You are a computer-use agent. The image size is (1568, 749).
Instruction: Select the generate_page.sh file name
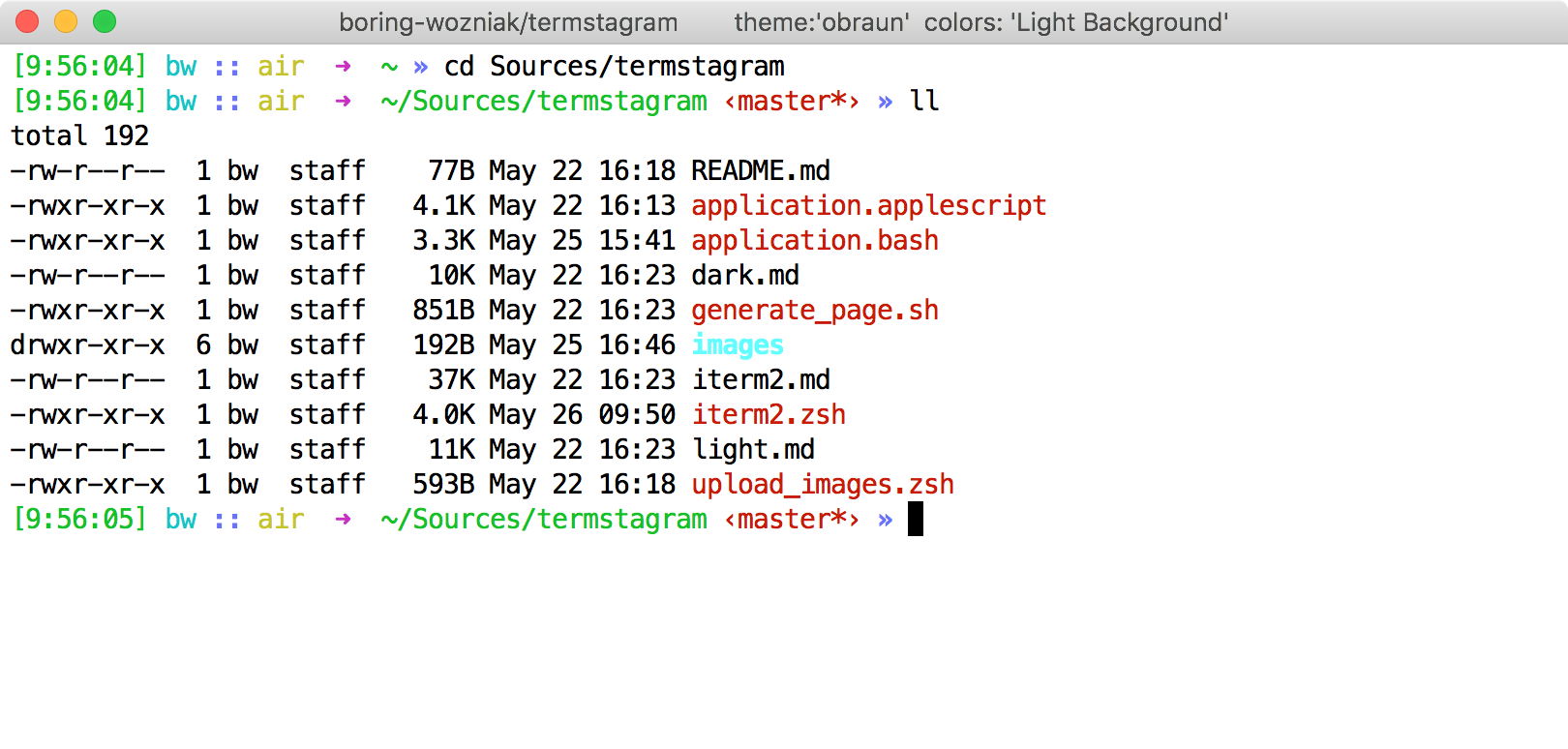point(815,310)
